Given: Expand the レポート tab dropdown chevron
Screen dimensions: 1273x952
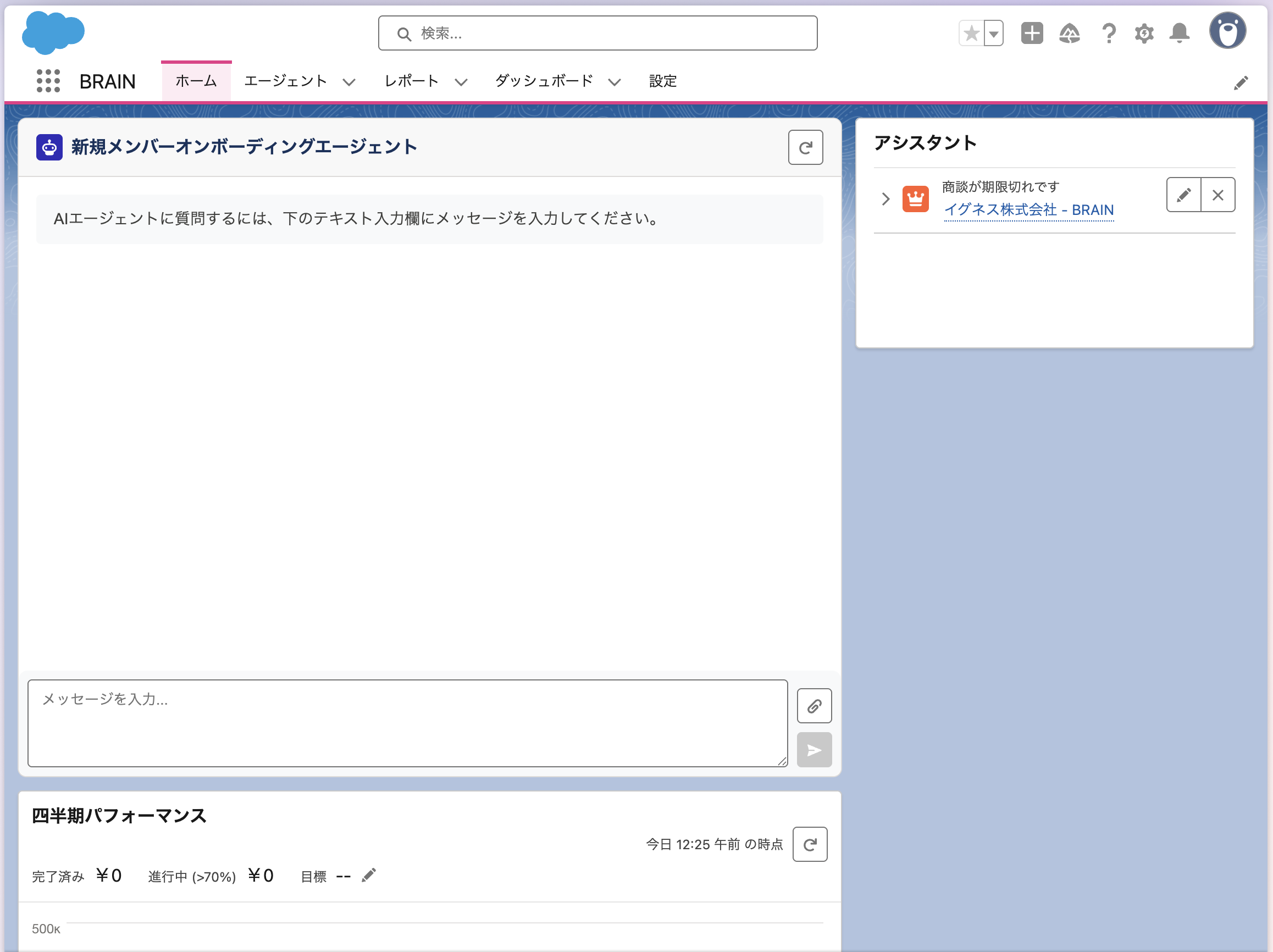Looking at the screenshot, I should tap(461, 82).
